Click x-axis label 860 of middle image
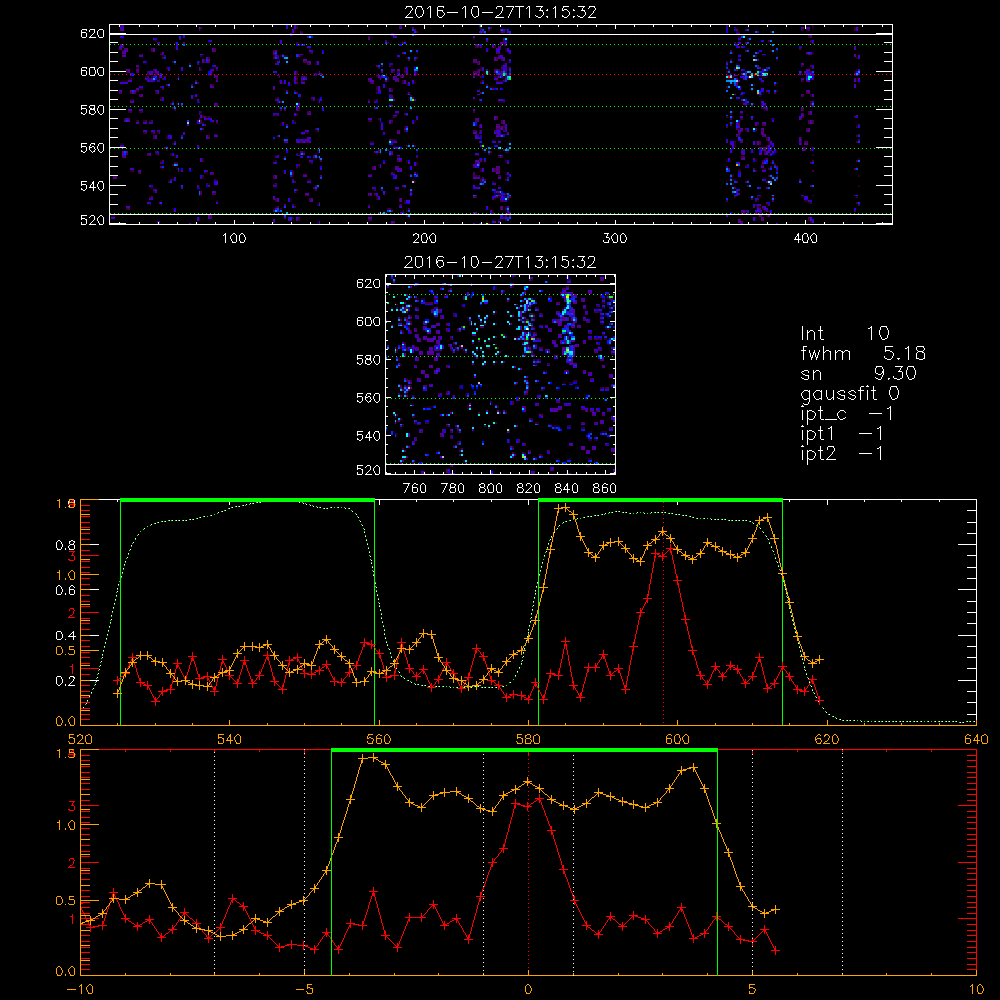Image resolution: width=1000 pixels, height=1000 pixels. (x=605, y=489)
